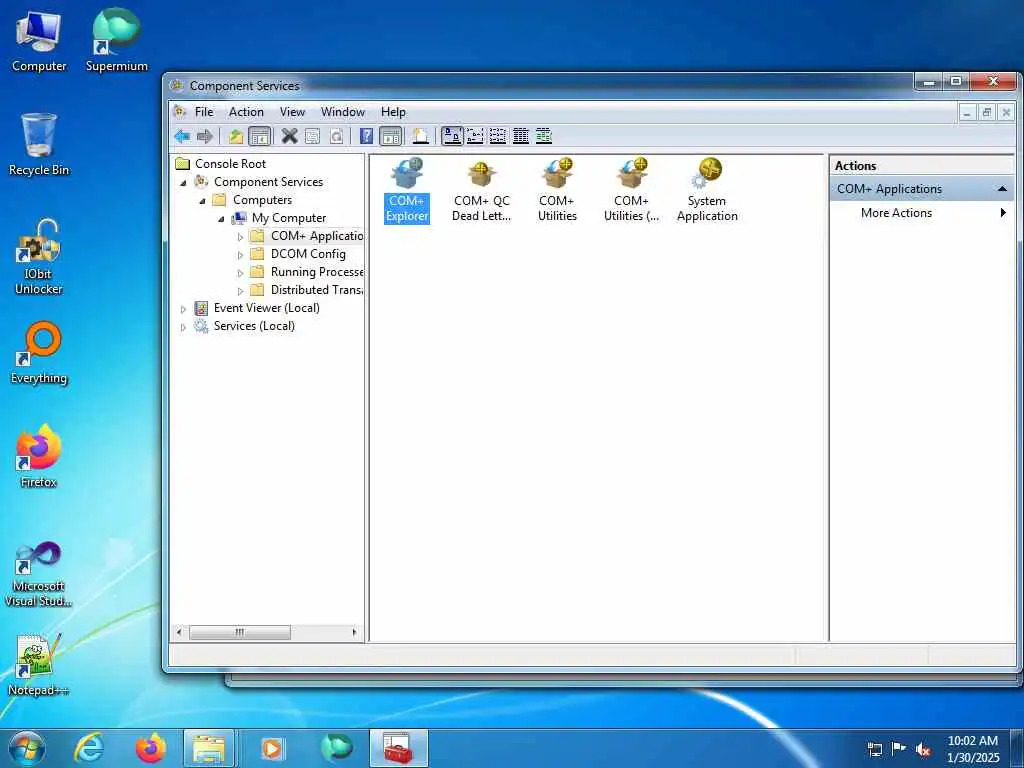
Task: Select DCOM Config folder in tree
Action: pyautogui.click(x=308, y=254)
